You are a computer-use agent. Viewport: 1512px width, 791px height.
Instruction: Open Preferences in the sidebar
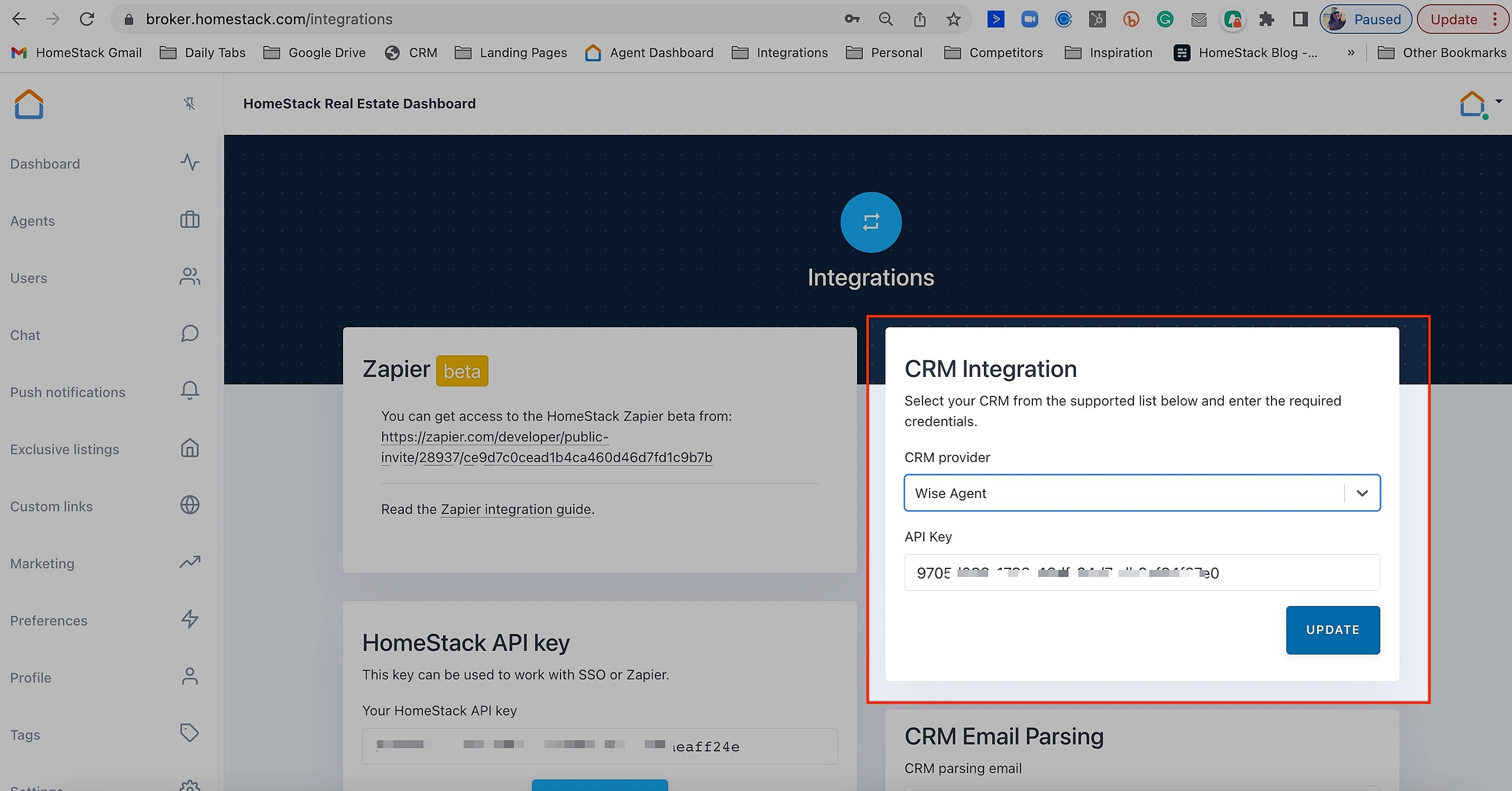[49, 621]
